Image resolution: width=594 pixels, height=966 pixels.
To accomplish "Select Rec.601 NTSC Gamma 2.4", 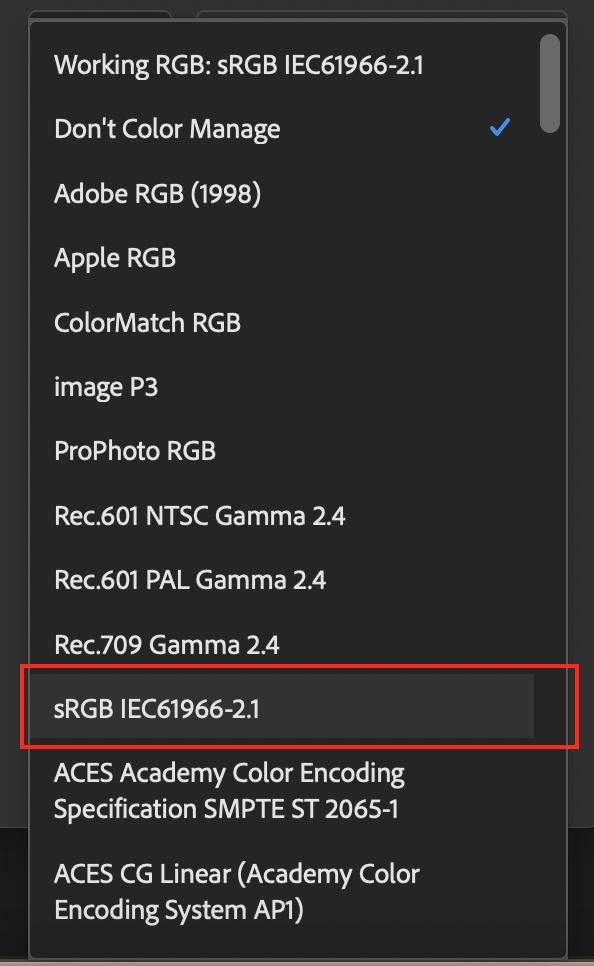I will 282,516.
